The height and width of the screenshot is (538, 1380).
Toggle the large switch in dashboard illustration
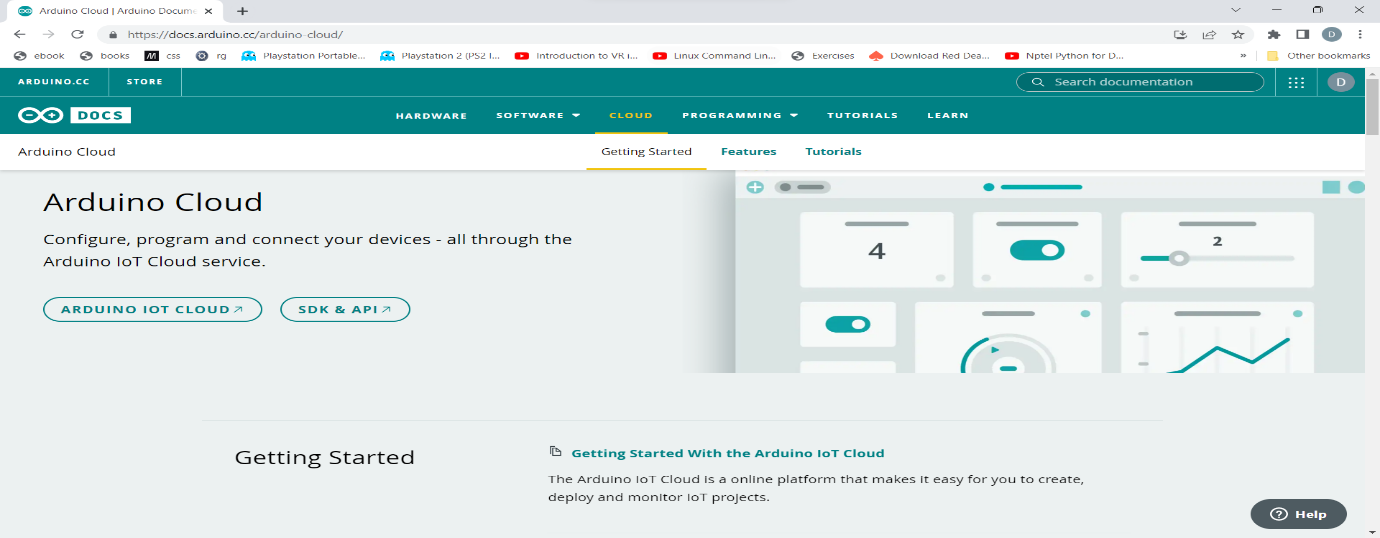1037,250
